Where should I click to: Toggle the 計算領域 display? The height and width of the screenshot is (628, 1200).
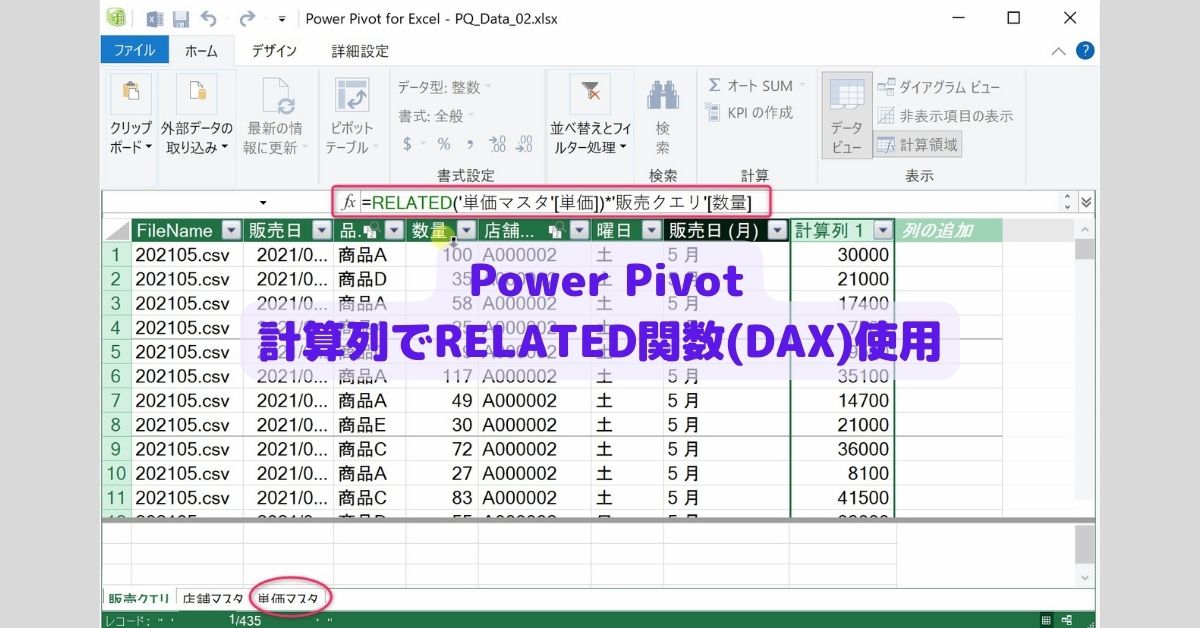pos(918,144)
